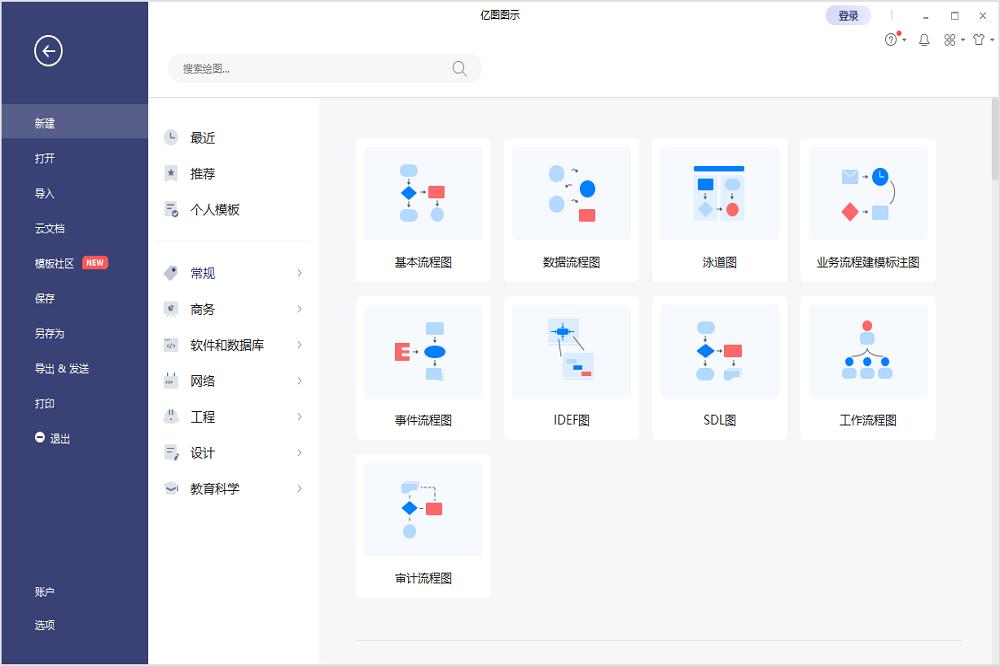Show 最近 recent templates
The height and width of the screenshot is (666, 1000).
coord(202,138)
